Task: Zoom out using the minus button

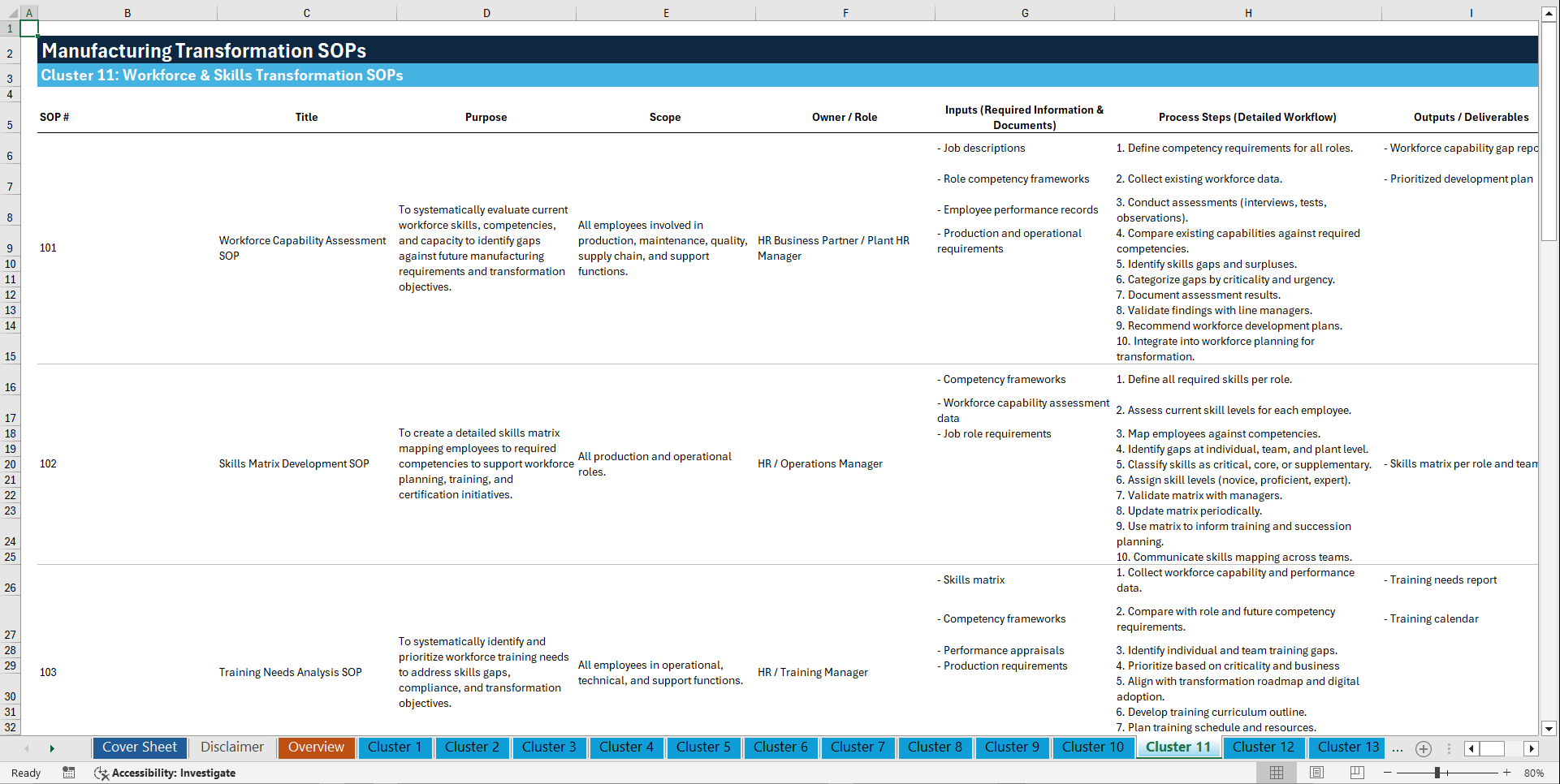Action: [1385, 773]
